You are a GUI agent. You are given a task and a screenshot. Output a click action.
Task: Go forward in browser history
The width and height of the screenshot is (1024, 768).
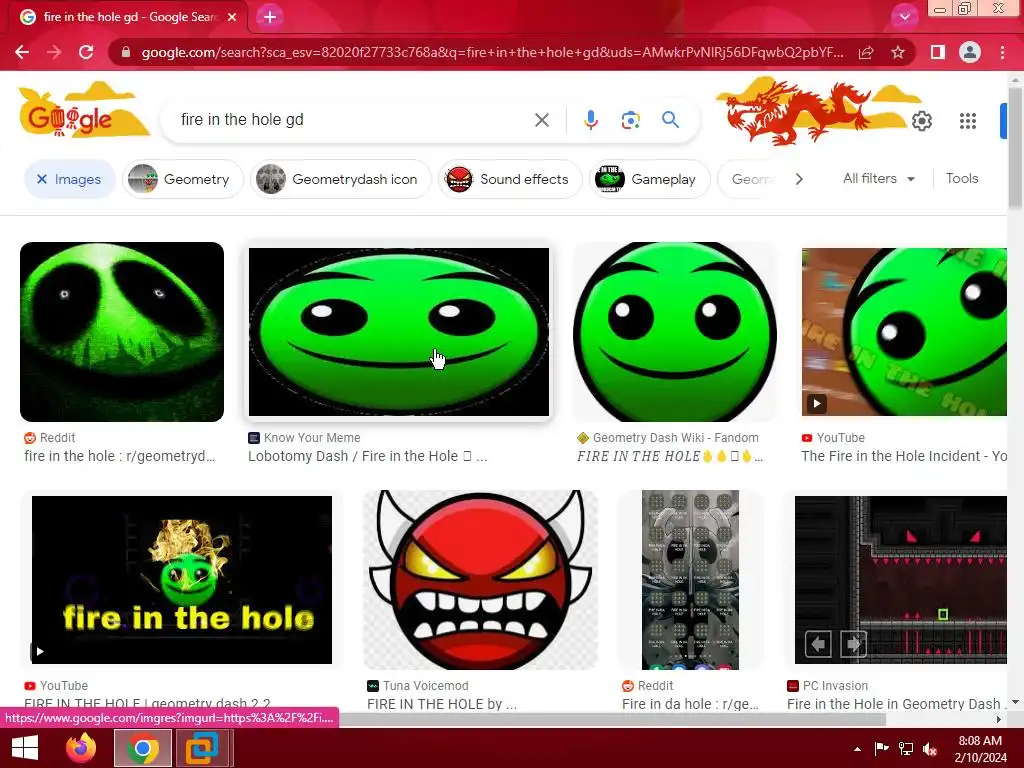click(x=54, y=52)
